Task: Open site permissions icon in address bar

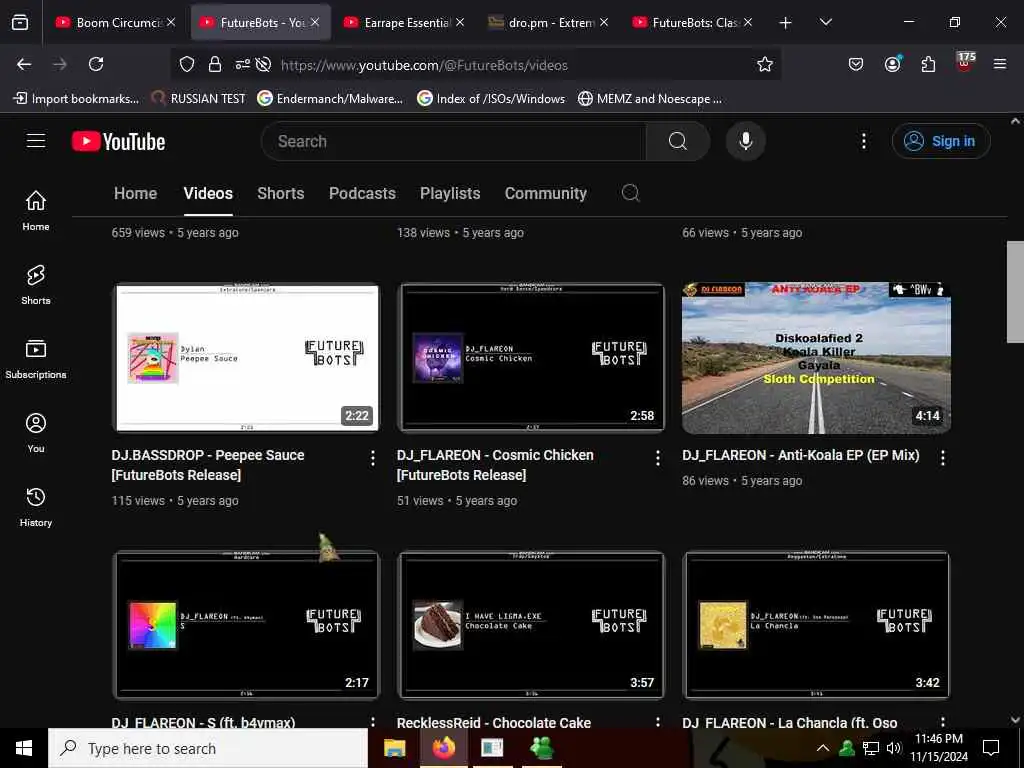Action: pos(242,65)
